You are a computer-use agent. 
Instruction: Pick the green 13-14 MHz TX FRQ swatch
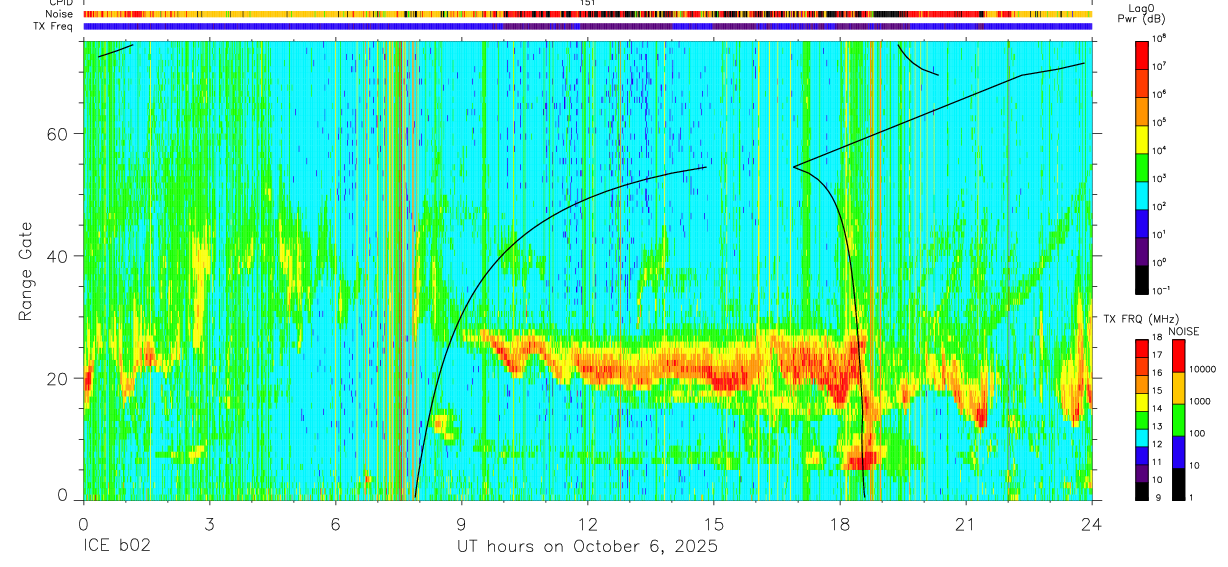point(1141,418)
